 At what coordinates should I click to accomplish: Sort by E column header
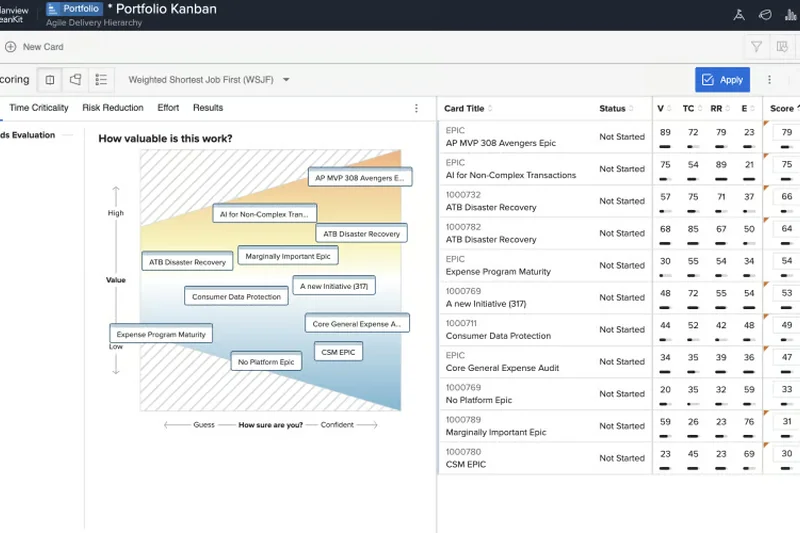(748, 108)
